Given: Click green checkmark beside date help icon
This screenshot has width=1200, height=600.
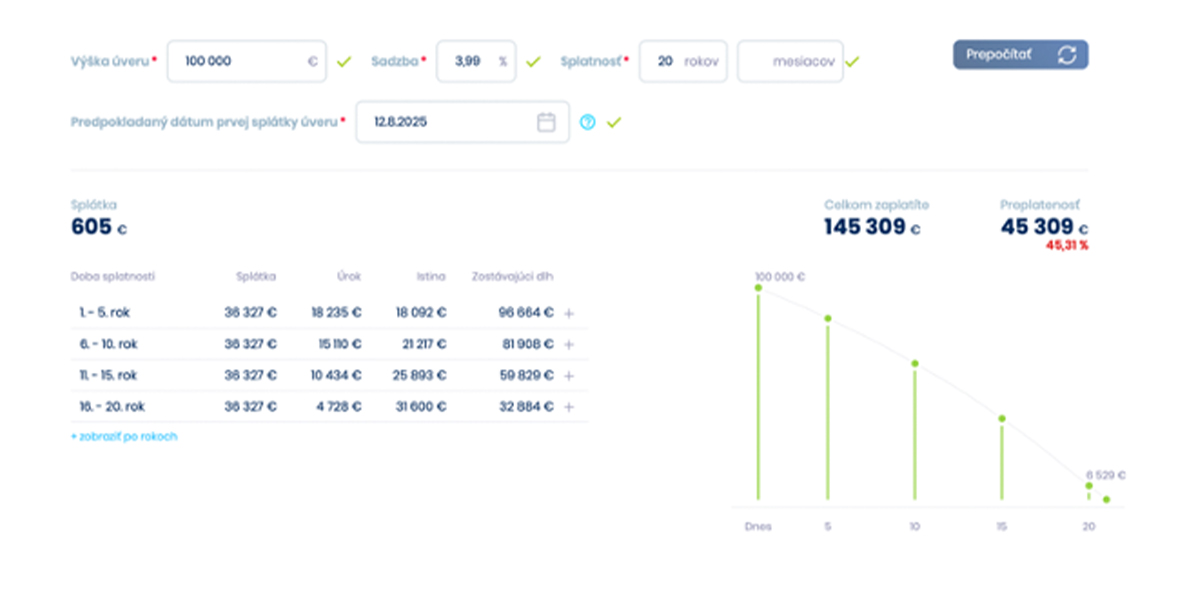Looking at the screenshot, I should click(614, 122).
